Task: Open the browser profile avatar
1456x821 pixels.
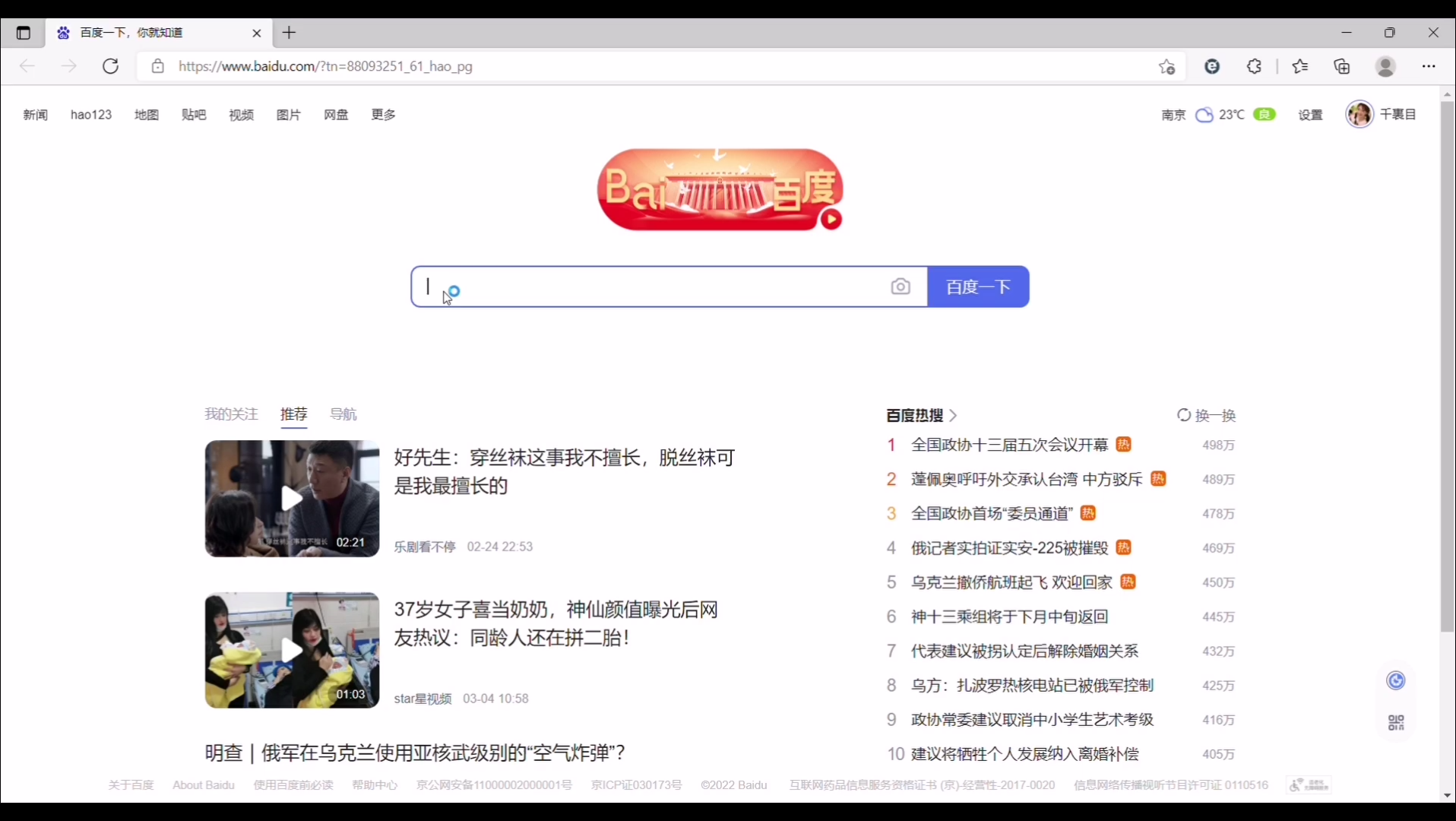Action: point(1386,66)
